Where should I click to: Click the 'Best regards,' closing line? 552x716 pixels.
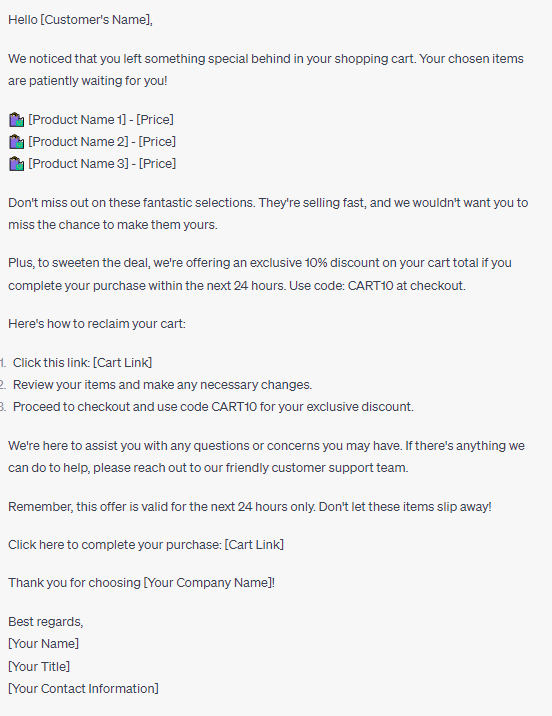pos(46,622)
